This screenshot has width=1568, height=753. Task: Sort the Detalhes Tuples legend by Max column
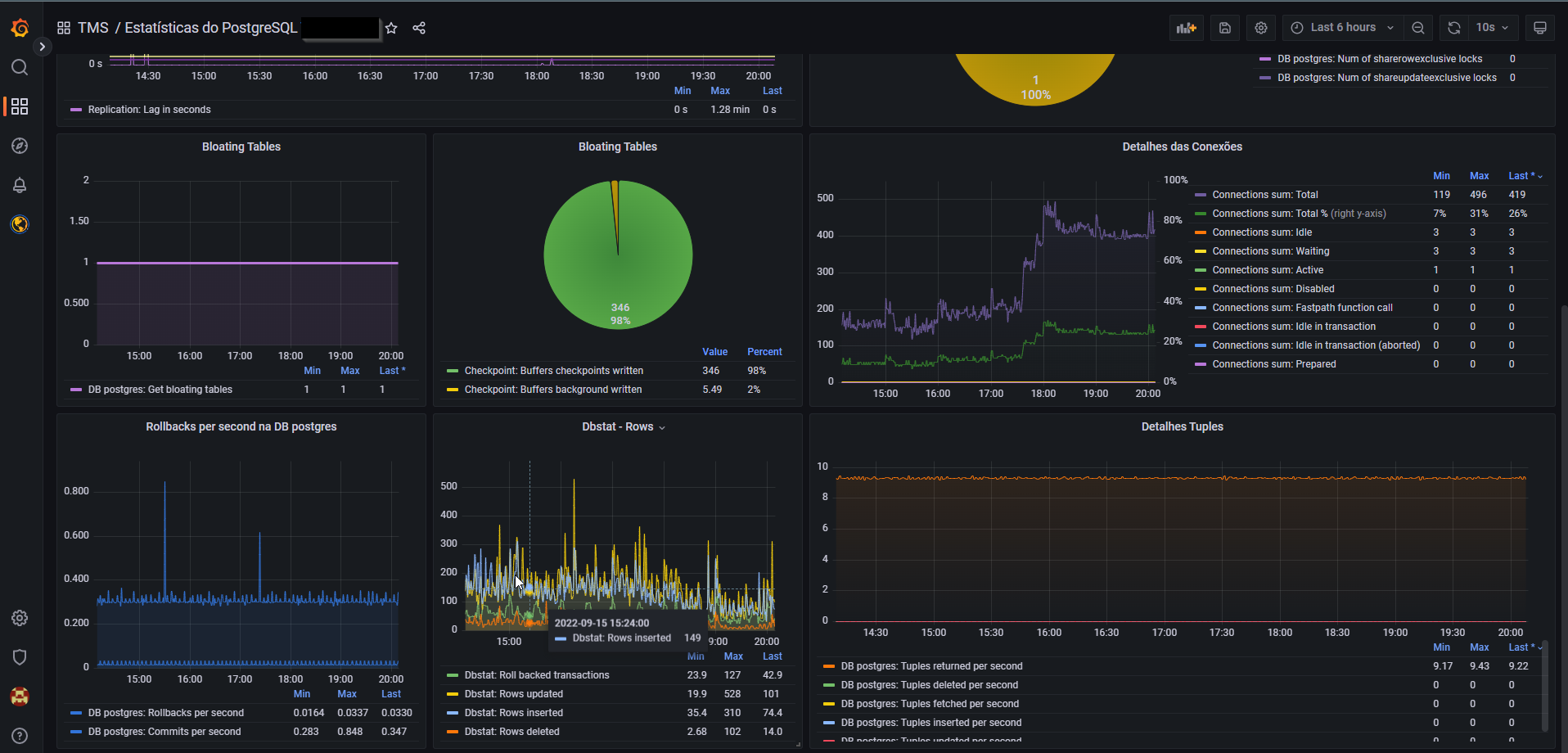(1479, 647)
